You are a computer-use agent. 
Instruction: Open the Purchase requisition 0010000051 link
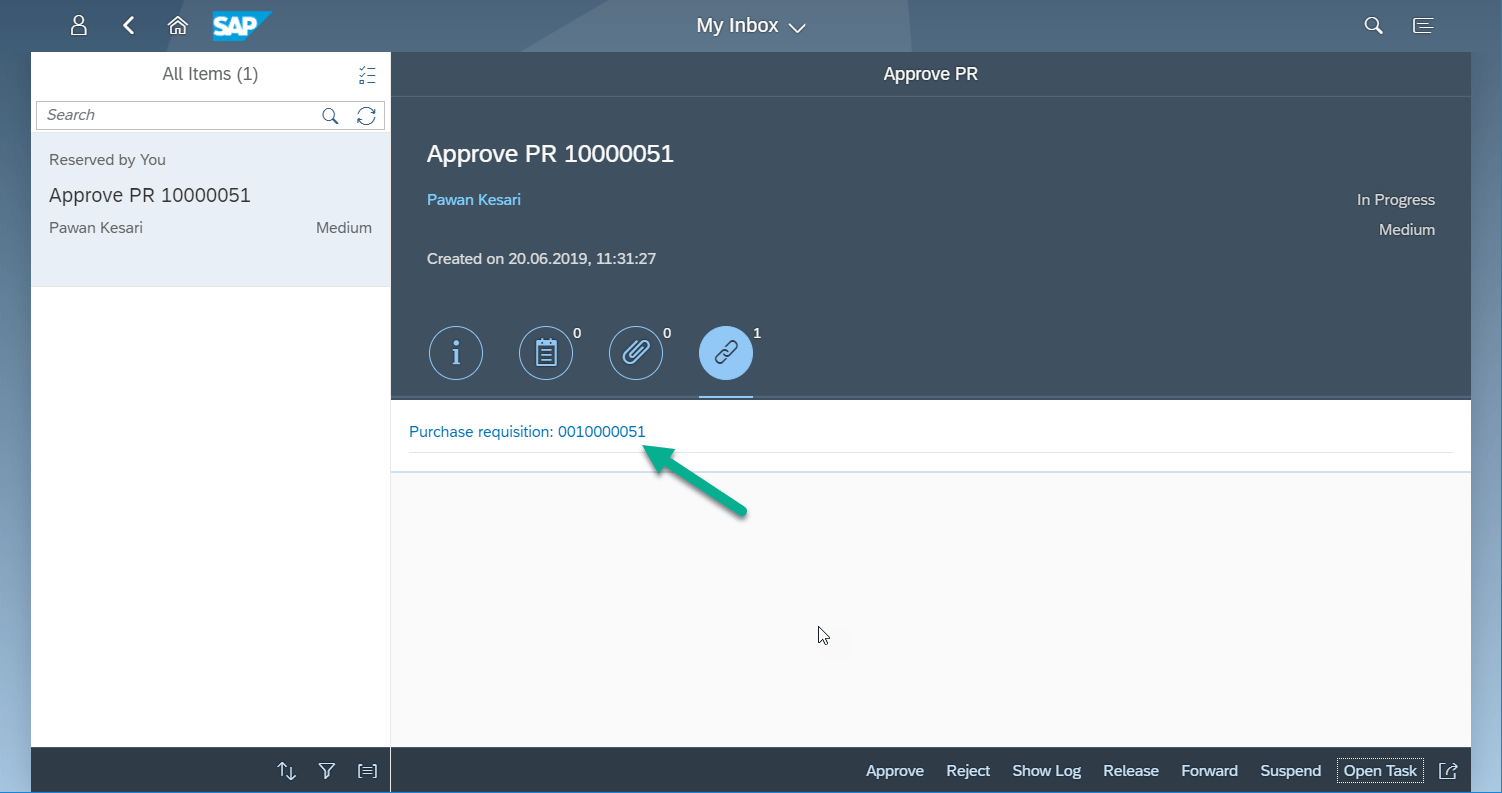click(527, 431)
